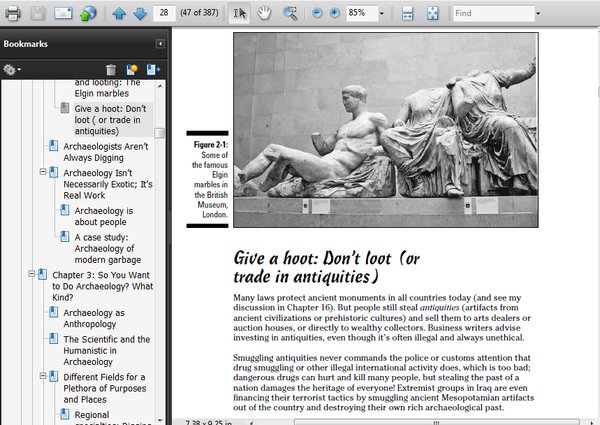Click the Print icon in toolbar
This screenshot has height=425, width=600.
[12, 13]
